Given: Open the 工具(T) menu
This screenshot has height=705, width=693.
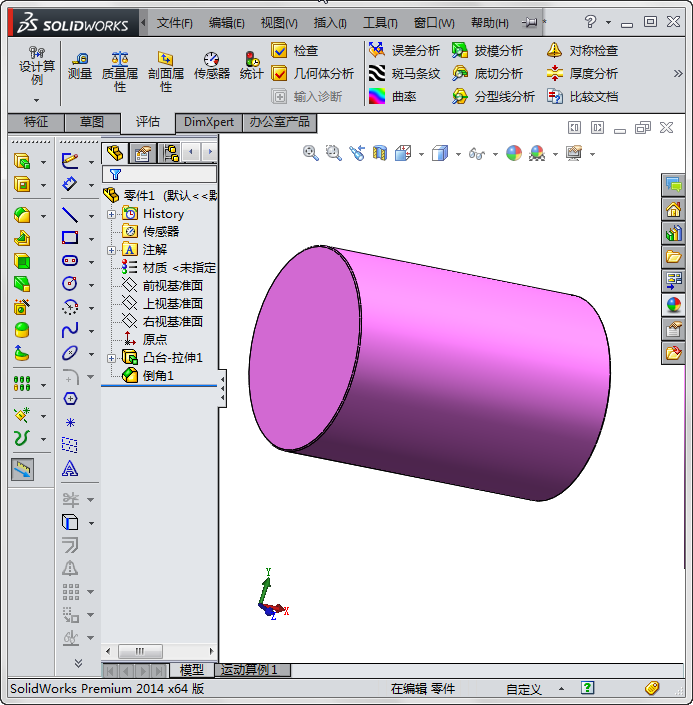Looking at the screenshot, I should pyautogui.click(x=379, y=22).
